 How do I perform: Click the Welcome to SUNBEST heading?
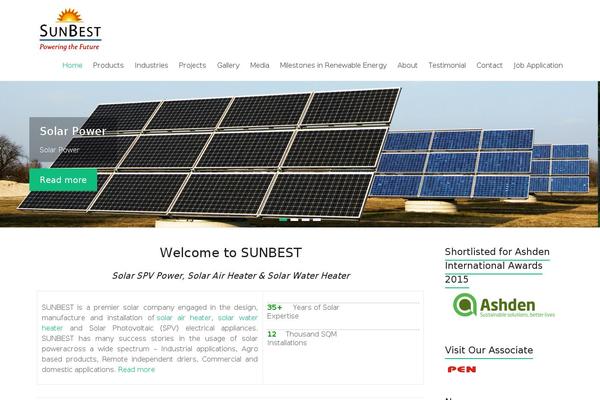click(231, 253)
